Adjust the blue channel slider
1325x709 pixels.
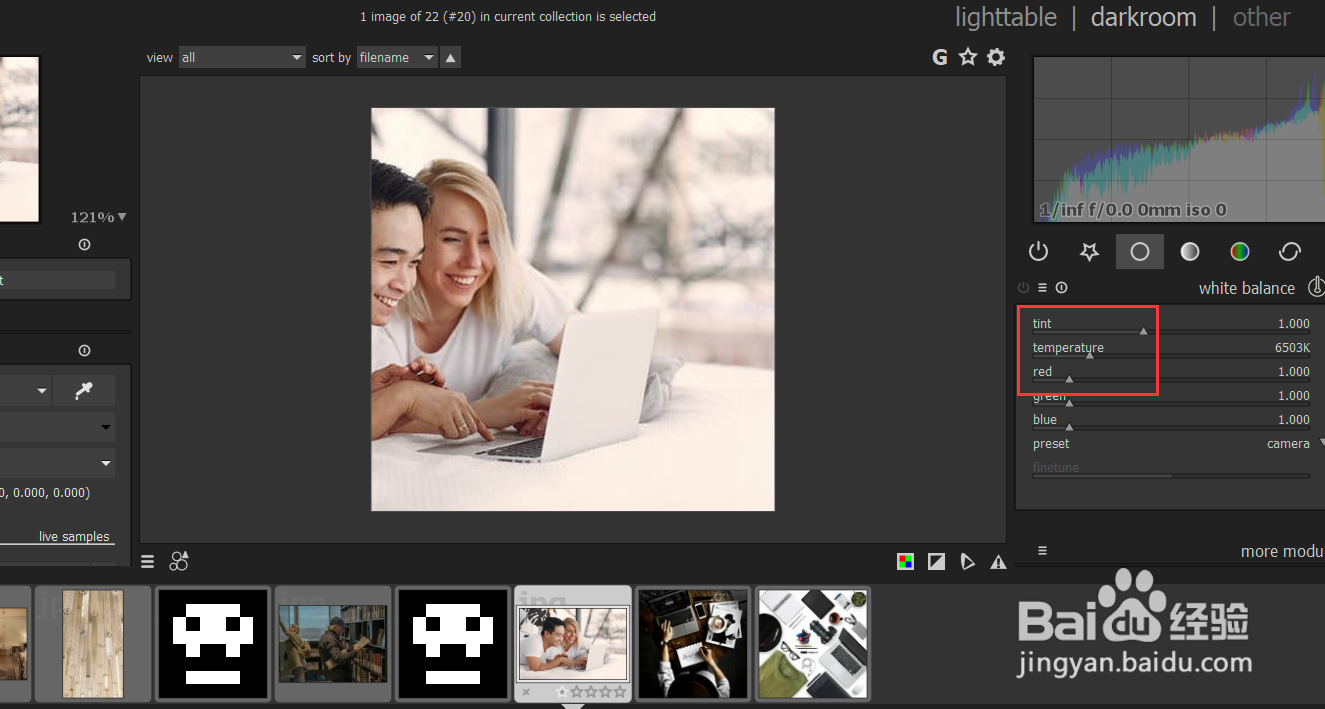click(x=1171, y=421)
